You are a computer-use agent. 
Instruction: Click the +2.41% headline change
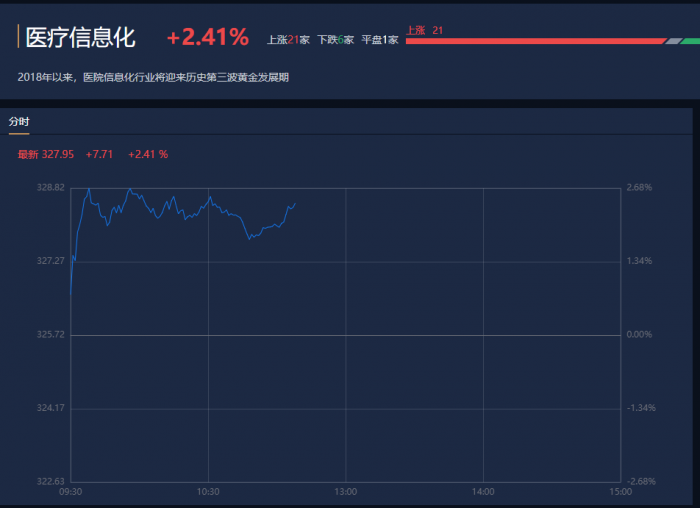pos(208,37)
